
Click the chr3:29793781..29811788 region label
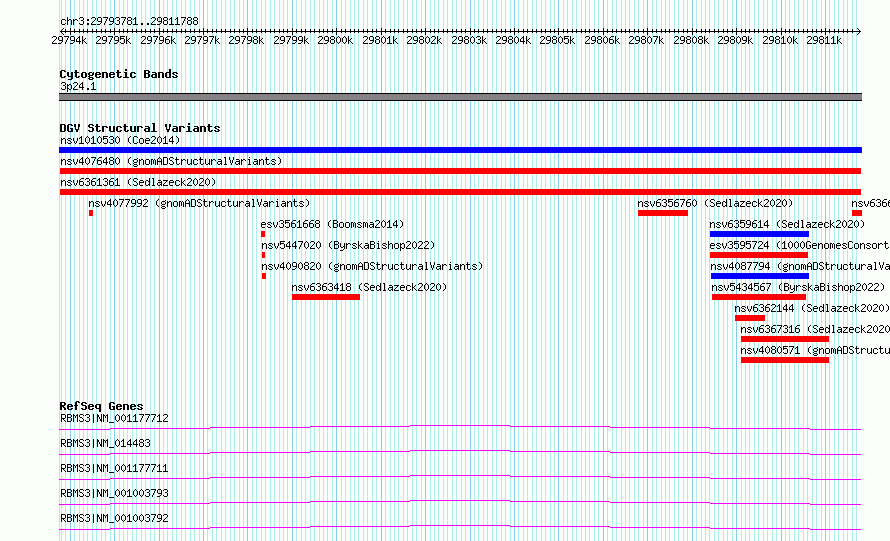pyautogui.click(x=129, y=22)
